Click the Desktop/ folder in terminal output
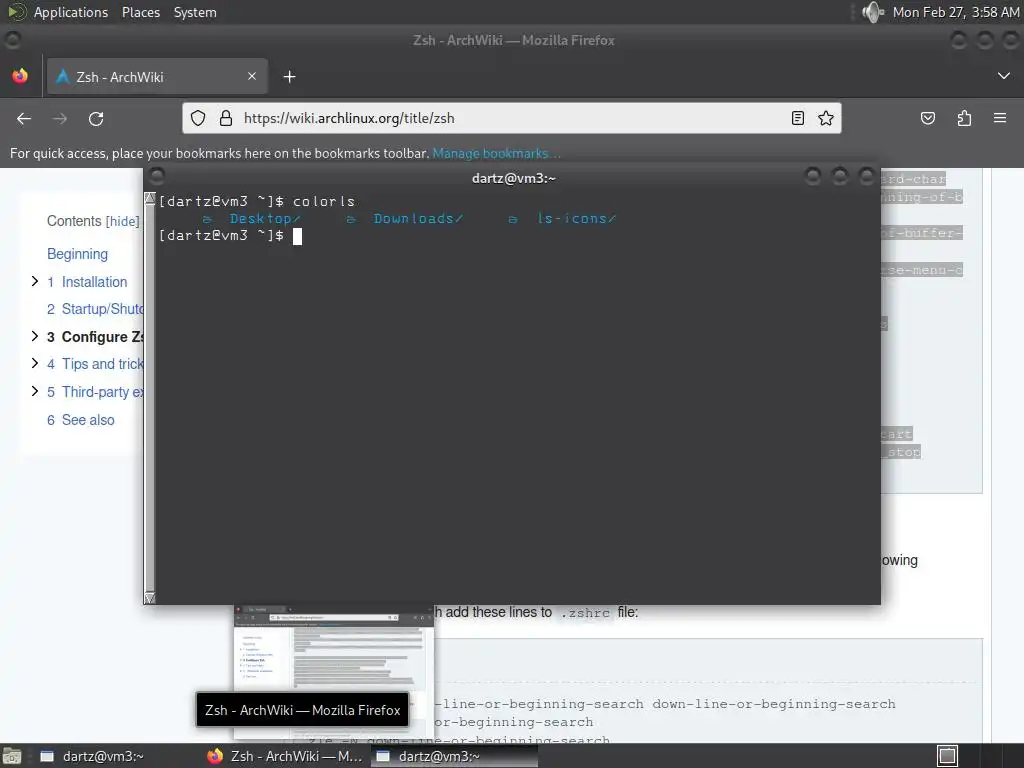The image size is (1024, 768). (x=264, y=219)
